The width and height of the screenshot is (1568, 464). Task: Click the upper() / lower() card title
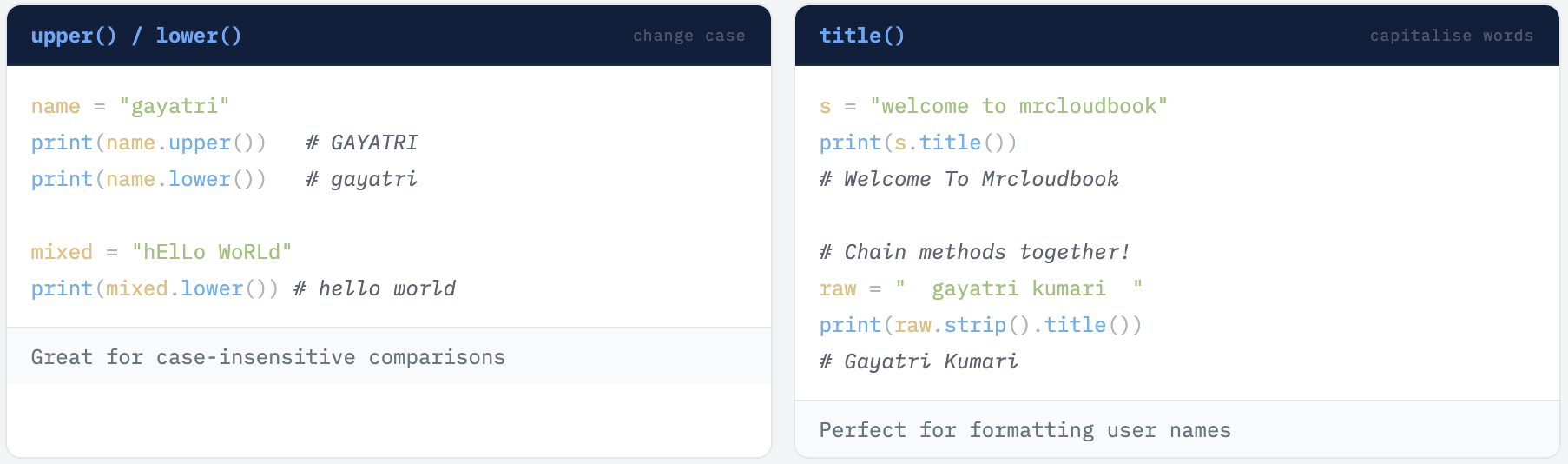coord(136,36)
